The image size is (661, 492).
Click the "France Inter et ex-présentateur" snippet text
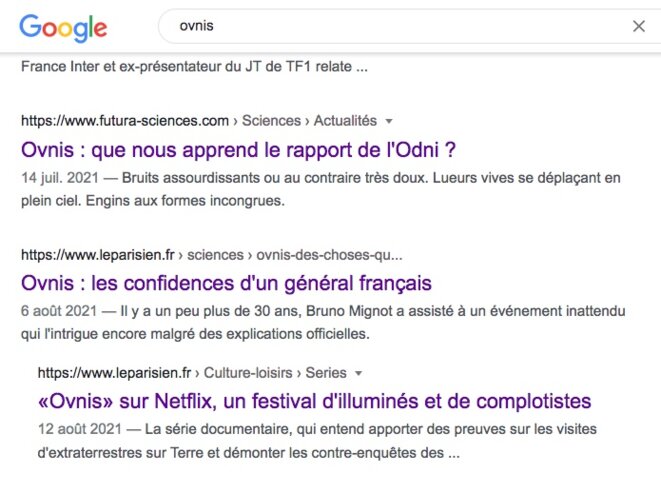194,67
